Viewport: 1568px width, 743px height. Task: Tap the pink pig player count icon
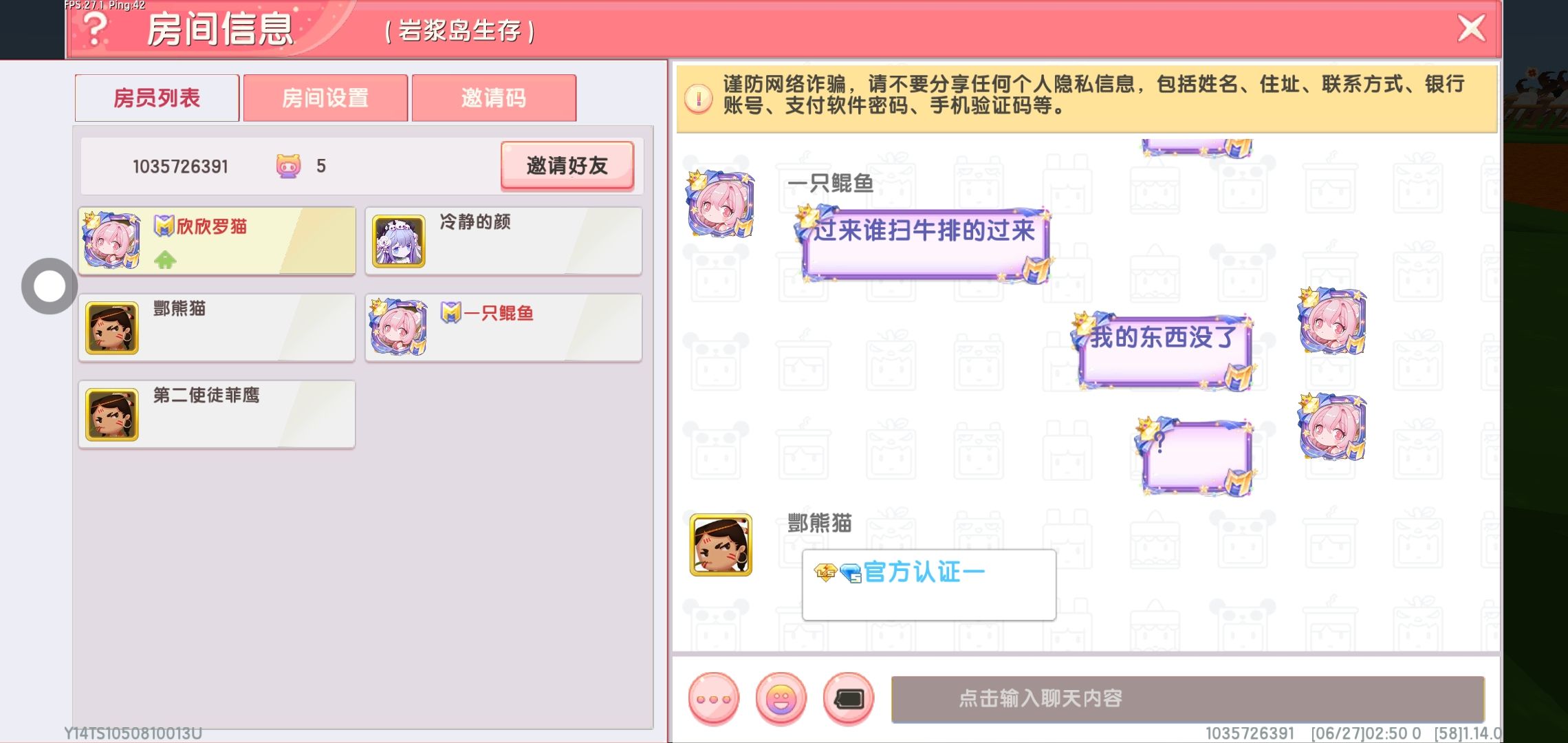point(288,166)
